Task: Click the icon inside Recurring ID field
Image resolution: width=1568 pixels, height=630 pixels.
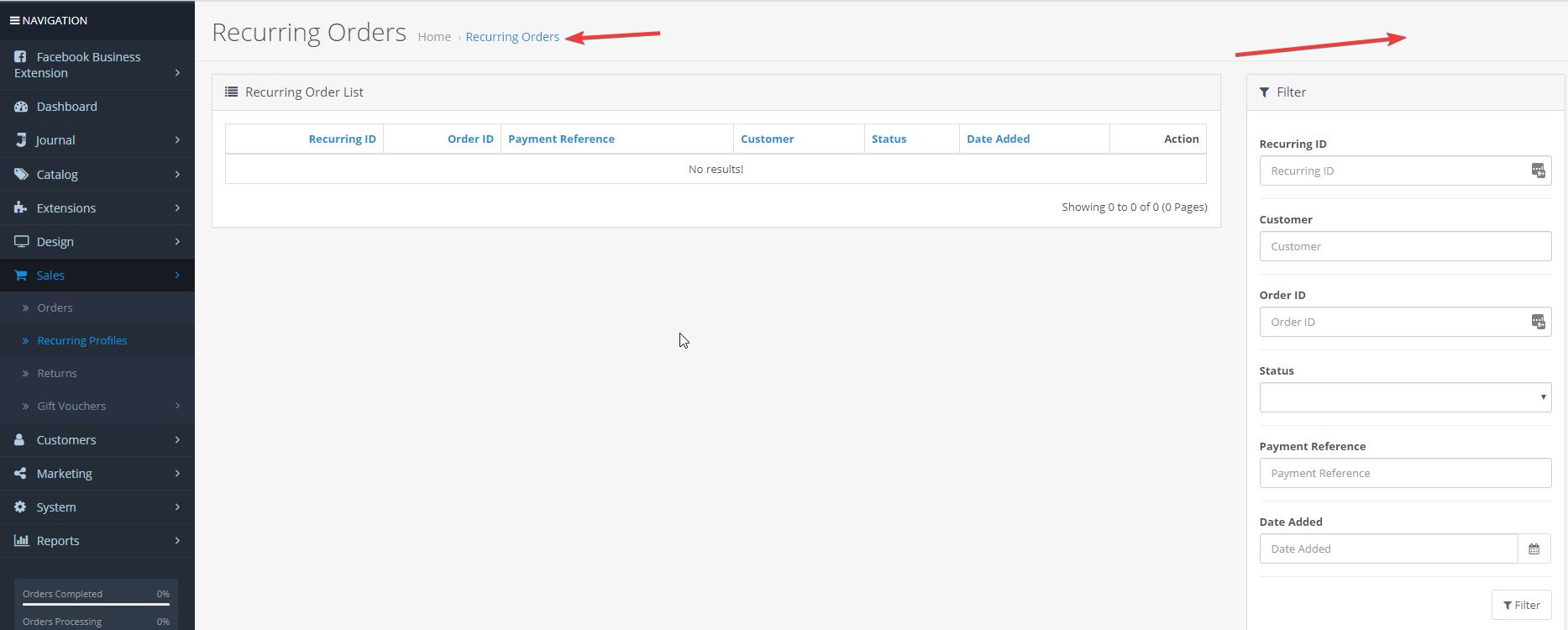Action: click(1538, 171)
